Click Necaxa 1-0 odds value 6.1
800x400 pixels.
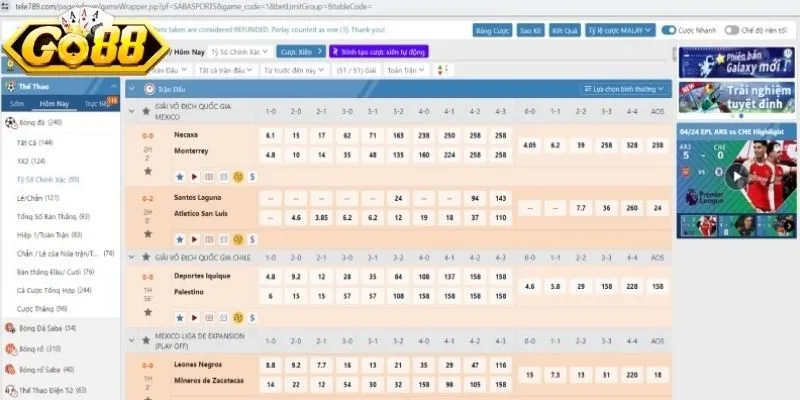(270, 134)
